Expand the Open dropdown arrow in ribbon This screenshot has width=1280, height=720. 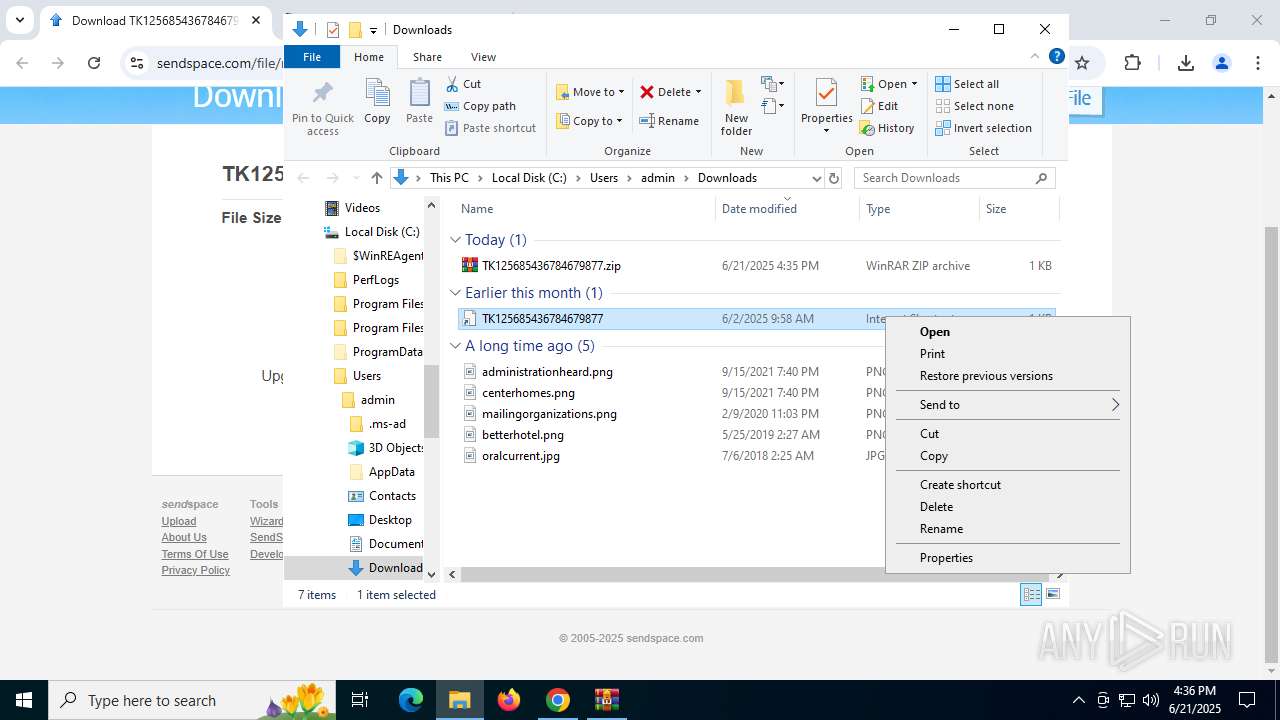pos(914,84)
